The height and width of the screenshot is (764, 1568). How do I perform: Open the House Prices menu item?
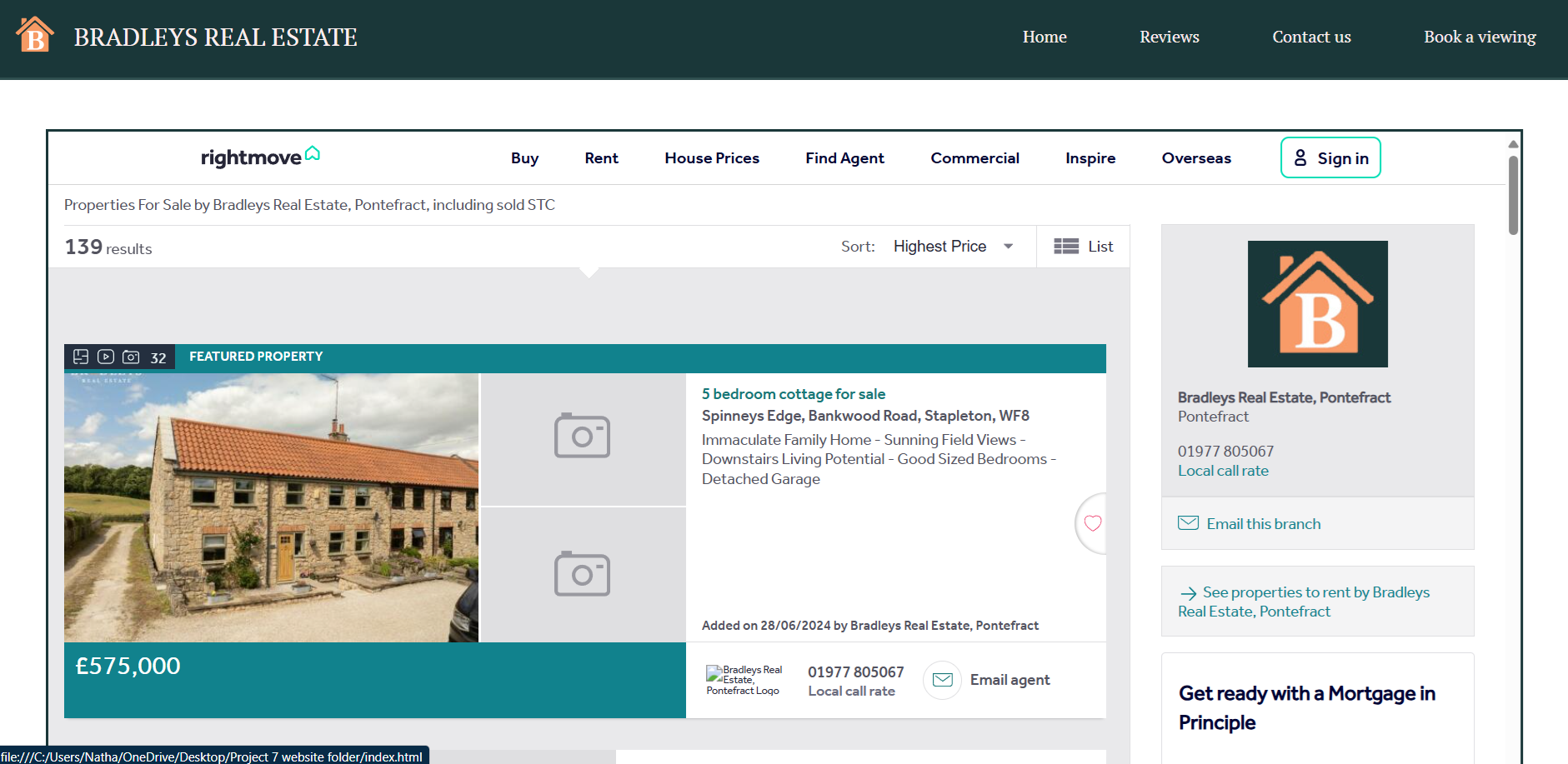(x=711, y=158)
